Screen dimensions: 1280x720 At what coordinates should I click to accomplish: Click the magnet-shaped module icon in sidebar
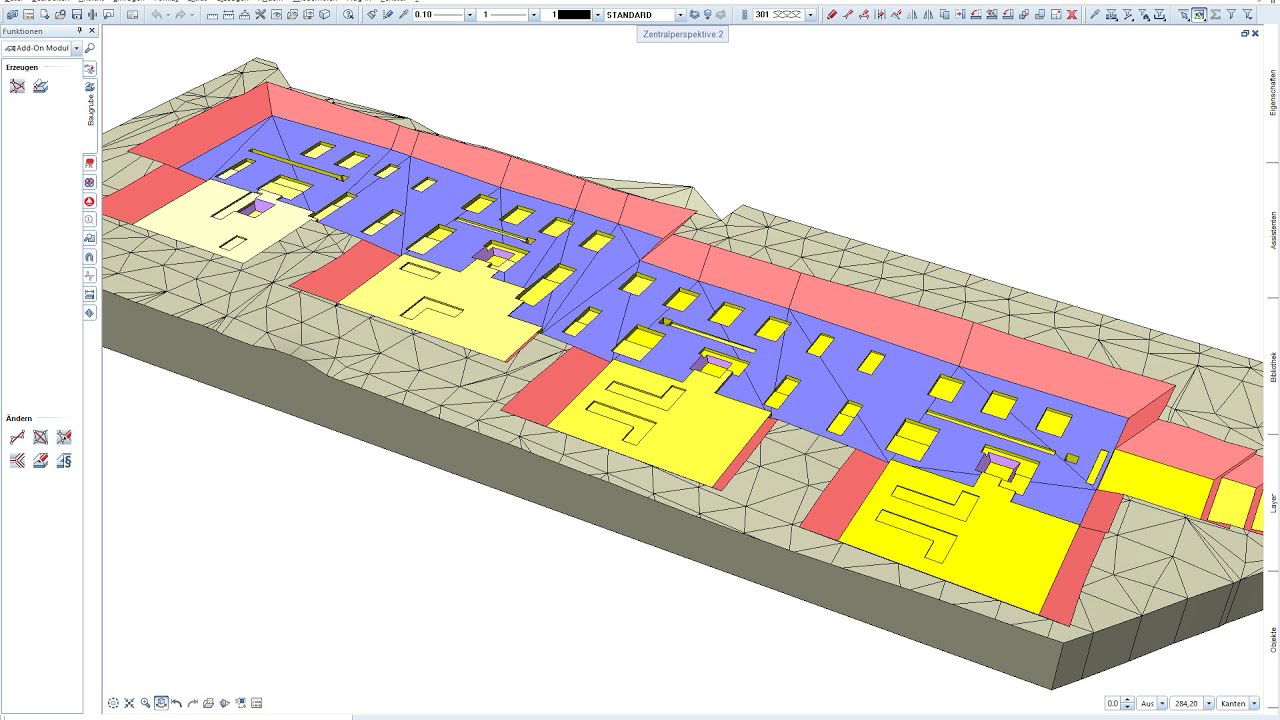click(89, 256)
